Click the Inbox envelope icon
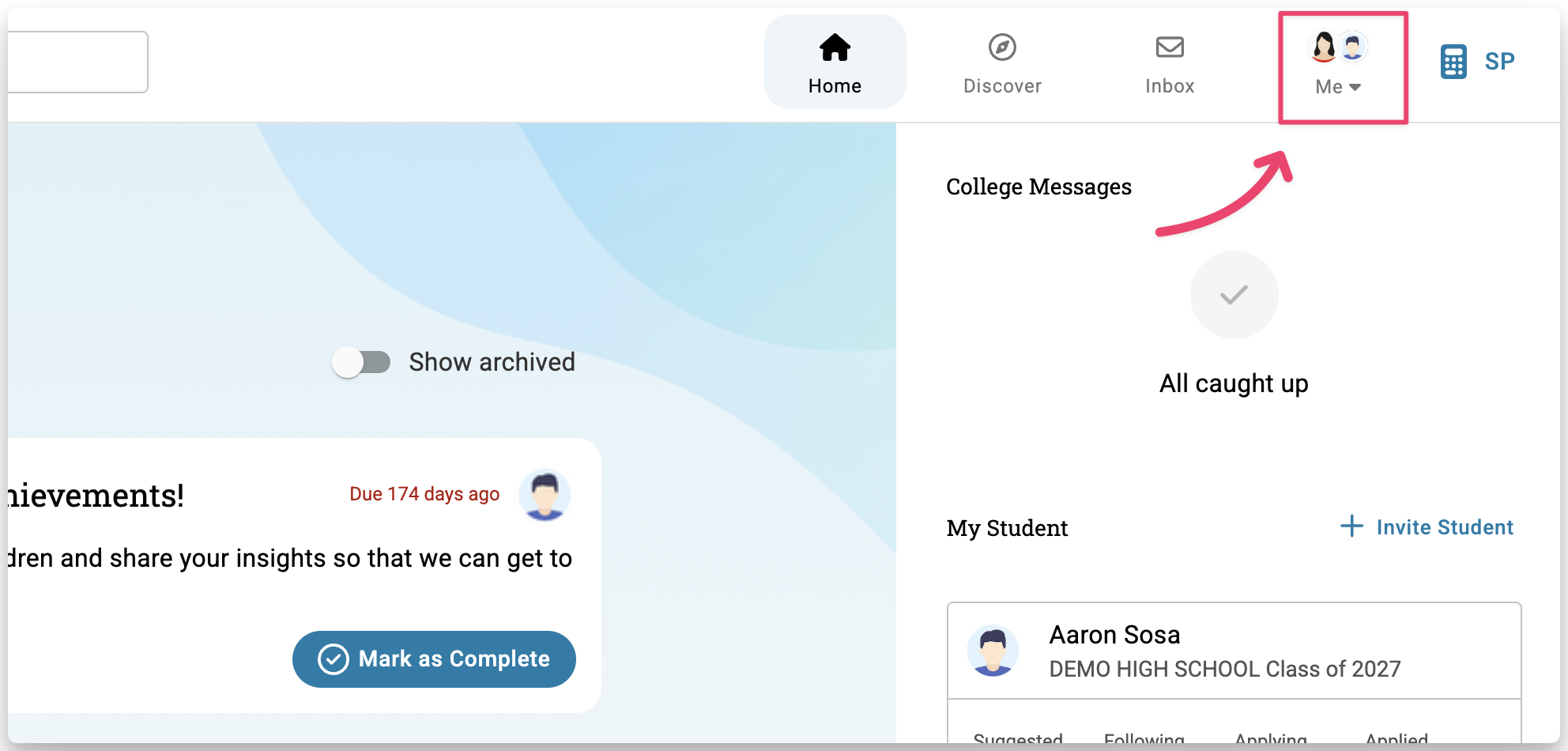 1170,47
